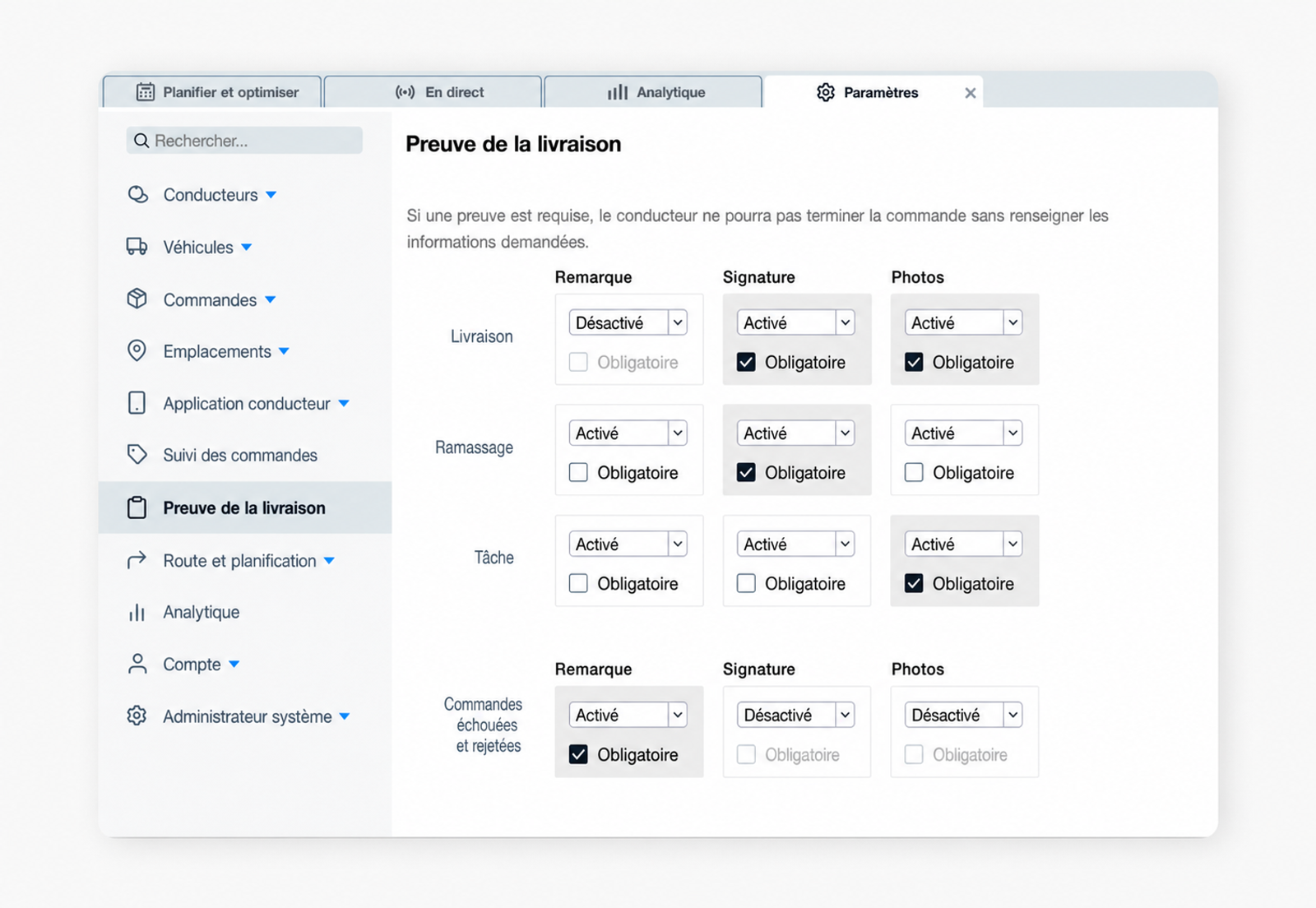
Task: Expand the Véhicules menu arrow
Action: (x=247, y=247)
